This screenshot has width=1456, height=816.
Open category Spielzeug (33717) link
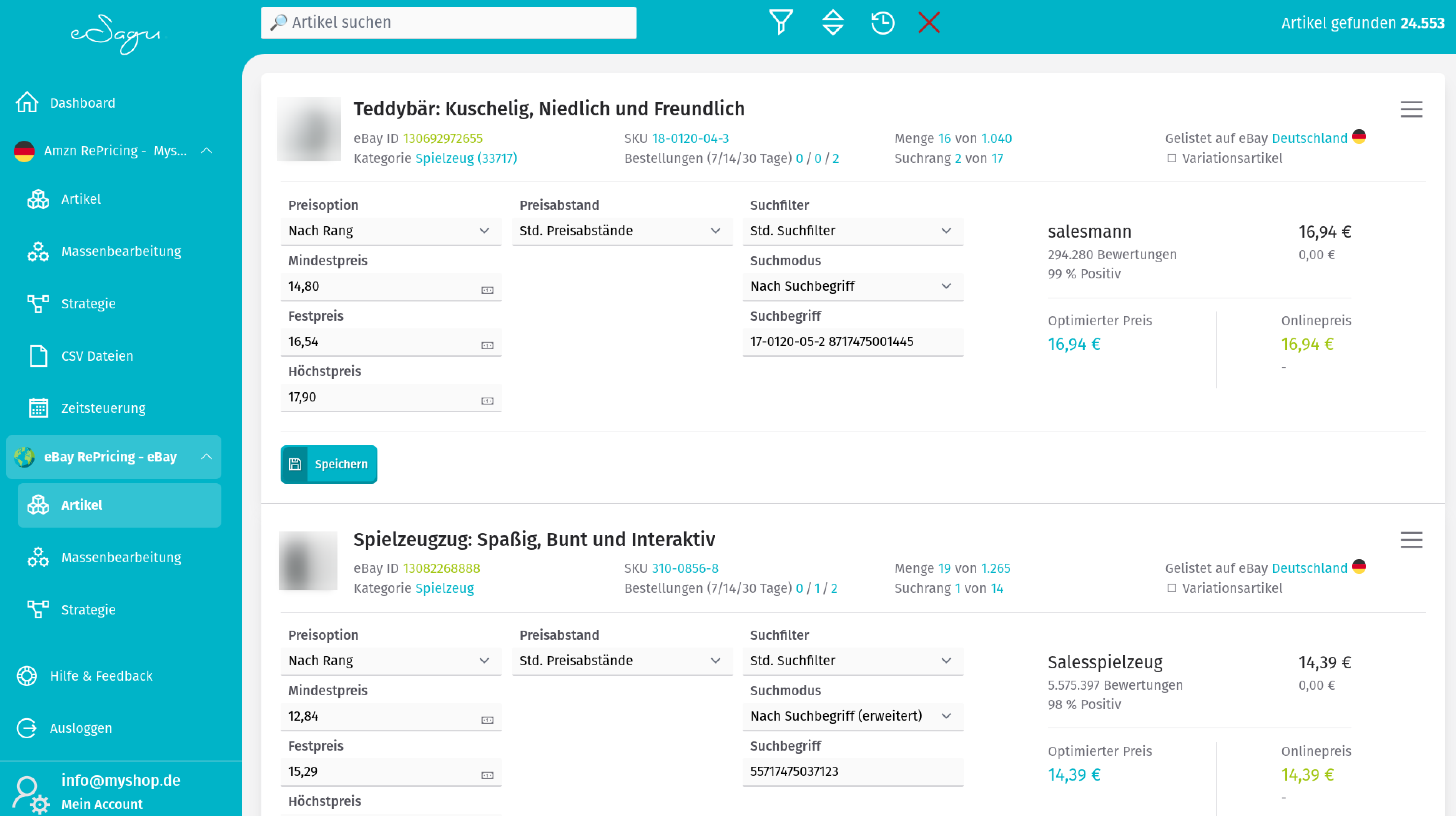(x=466, y=158)
